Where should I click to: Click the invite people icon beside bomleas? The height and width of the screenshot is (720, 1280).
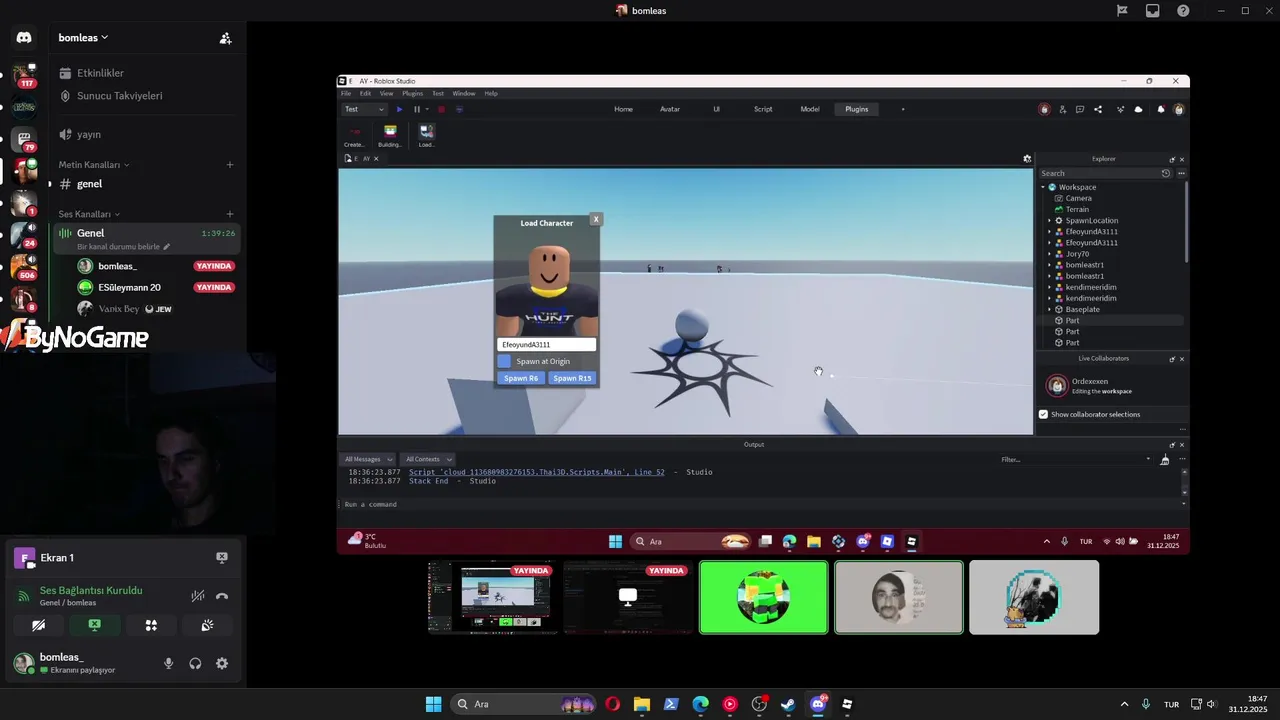(x=225, y=38)
